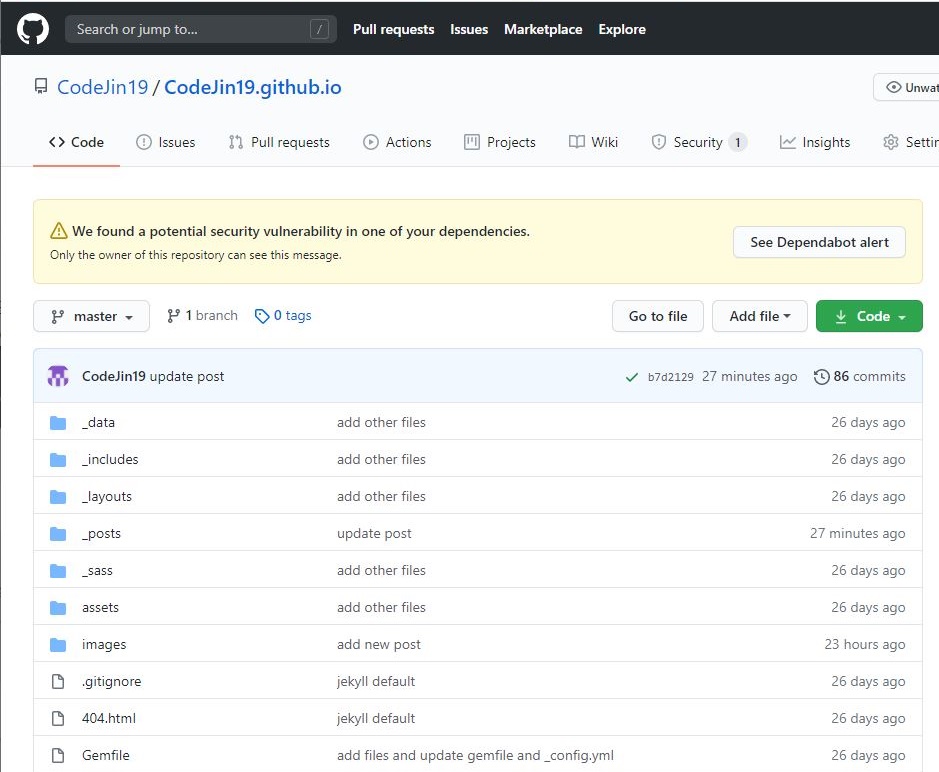The width and height of the screenshot is (939, 772).
Task: Open the 404.html file name
Action: pyautogui.click(x=109, y=718)
